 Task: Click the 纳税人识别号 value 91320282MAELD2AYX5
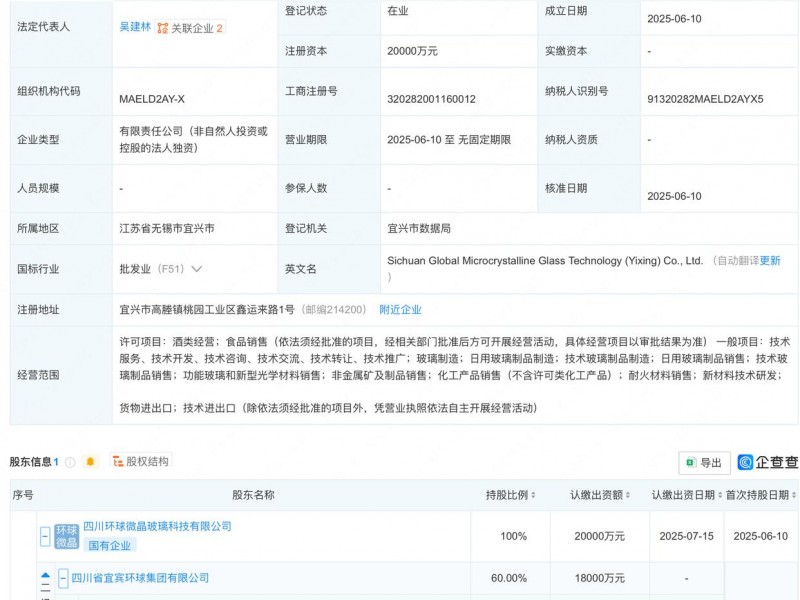click(x=705, y=99)
